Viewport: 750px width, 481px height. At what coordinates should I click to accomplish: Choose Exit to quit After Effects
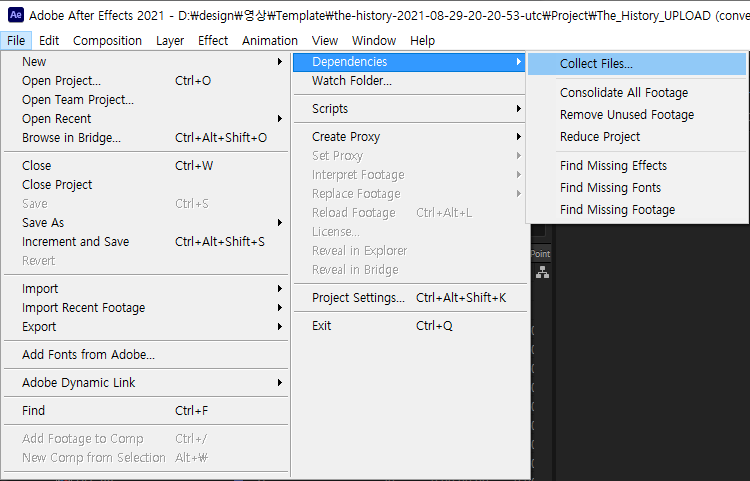point(409,326)
